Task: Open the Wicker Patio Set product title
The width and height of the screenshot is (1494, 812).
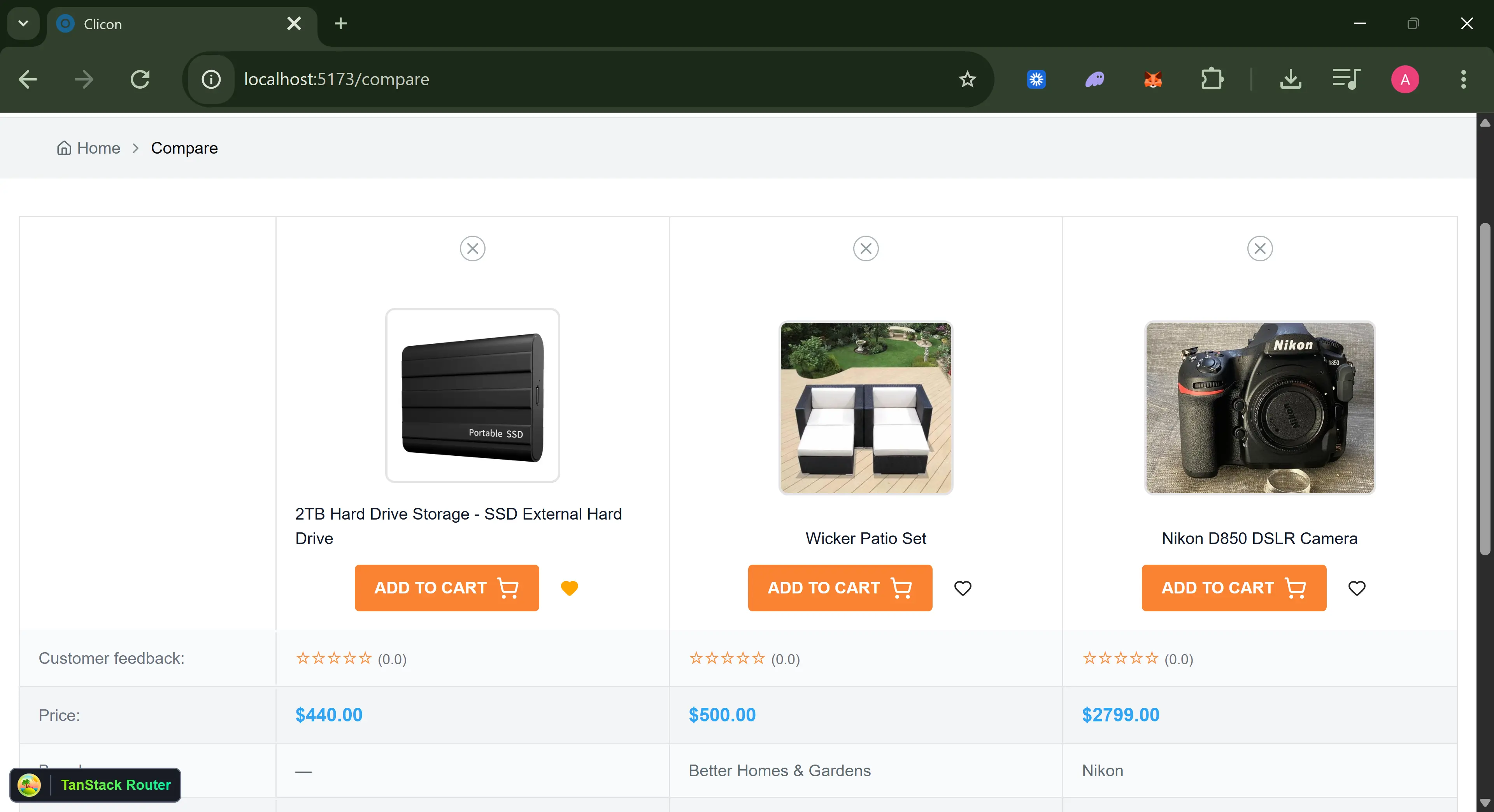Action: [866, 539]
